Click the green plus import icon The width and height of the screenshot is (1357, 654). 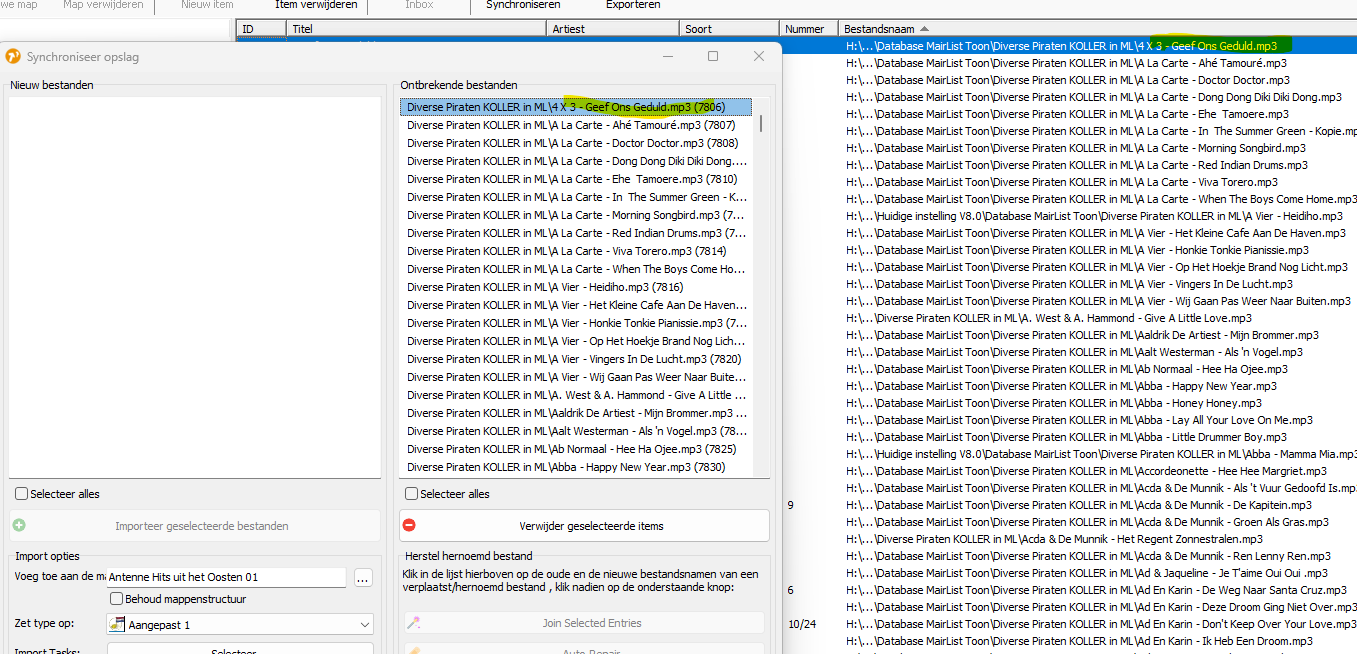[x=19, y=525]
